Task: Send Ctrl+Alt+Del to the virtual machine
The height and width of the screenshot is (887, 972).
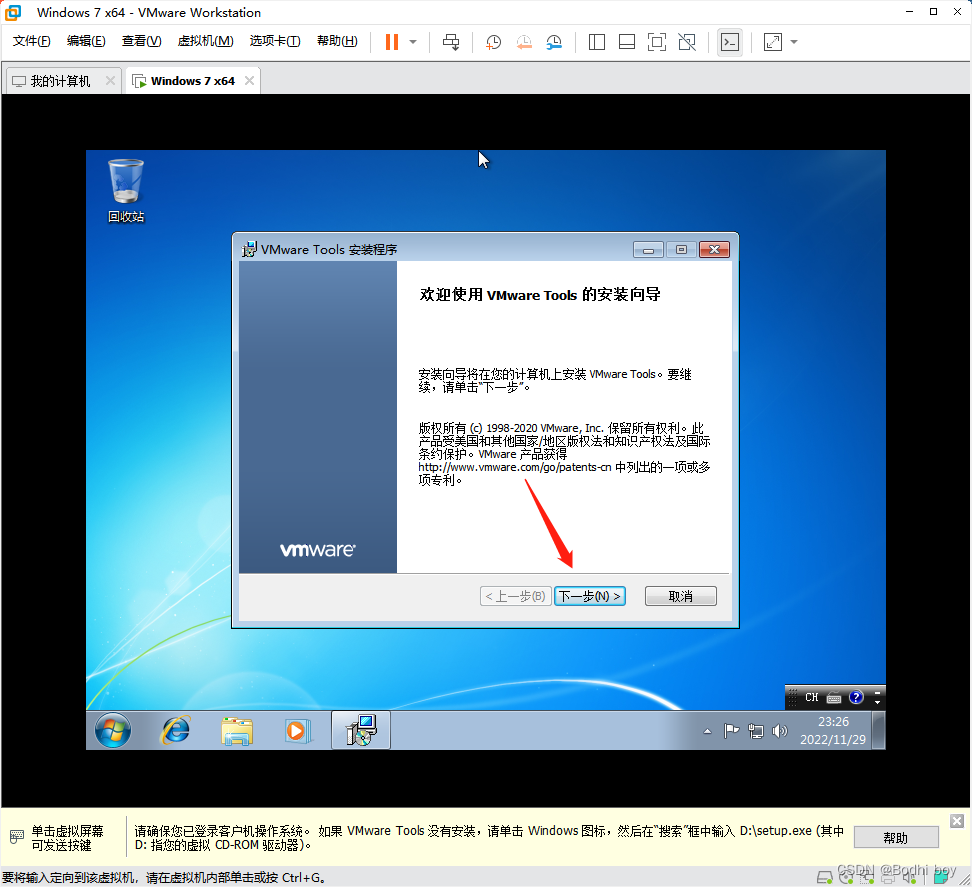Action: 451,42
